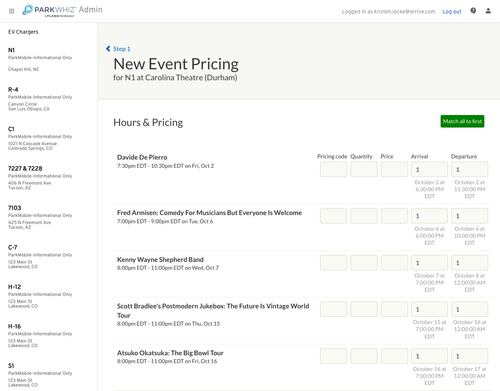Edit Arrival field for Davide De Pierro
The image size is (500, 391).
pos(429,169)
